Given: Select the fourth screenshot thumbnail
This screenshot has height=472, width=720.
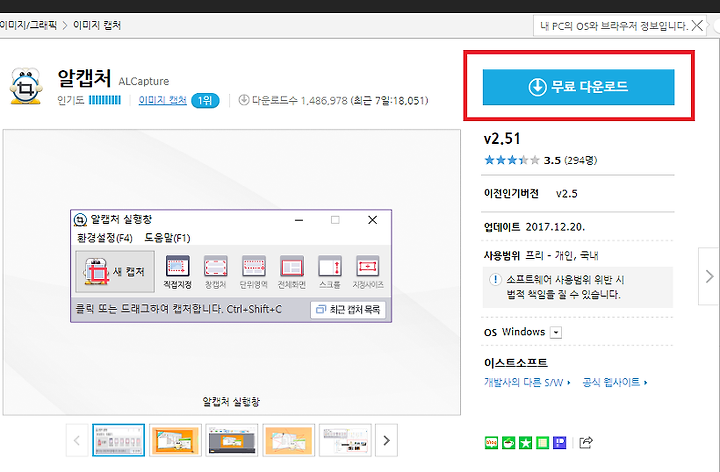Looking at the screenshot, I should point(288,440).
